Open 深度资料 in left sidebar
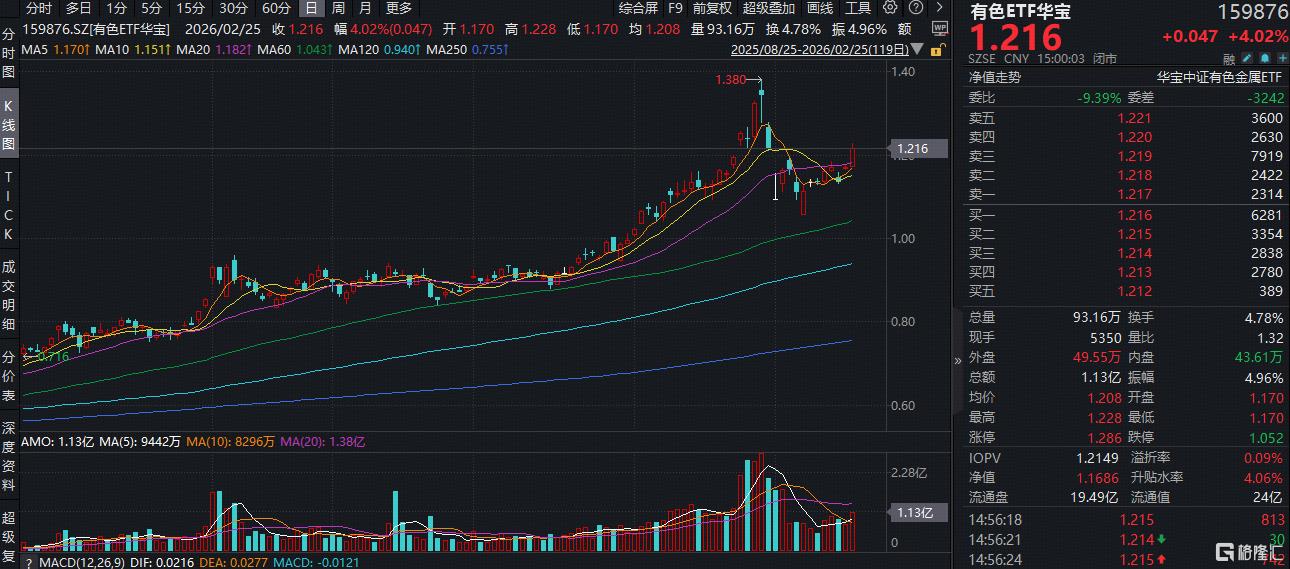The width and height of the screenshot is (1290, 569). pos(9,457)
